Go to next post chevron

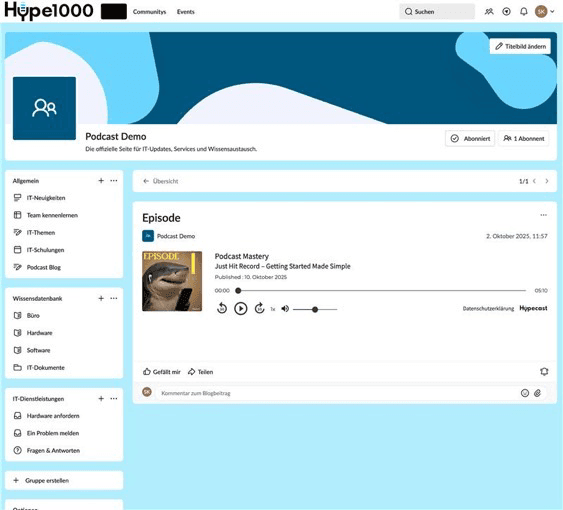coord(547,181)
